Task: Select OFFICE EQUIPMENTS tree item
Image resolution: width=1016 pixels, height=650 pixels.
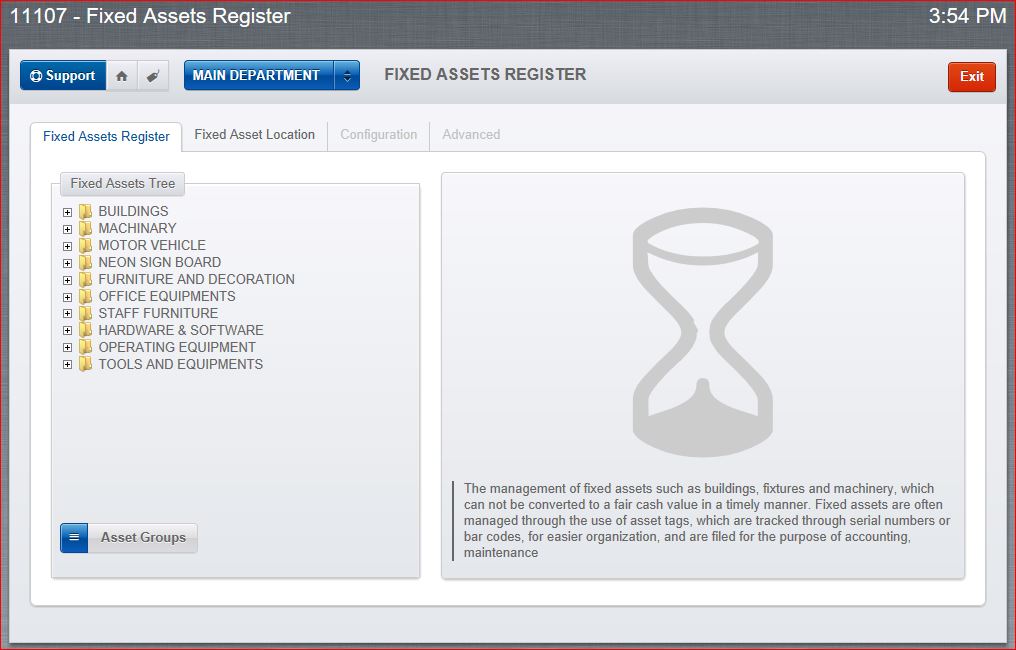Action: pyautogui.click(x=167, y=296)
